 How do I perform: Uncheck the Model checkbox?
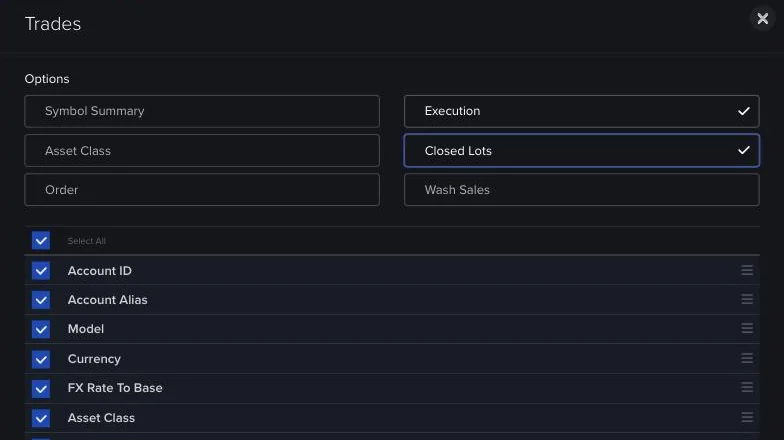(41, 329)
